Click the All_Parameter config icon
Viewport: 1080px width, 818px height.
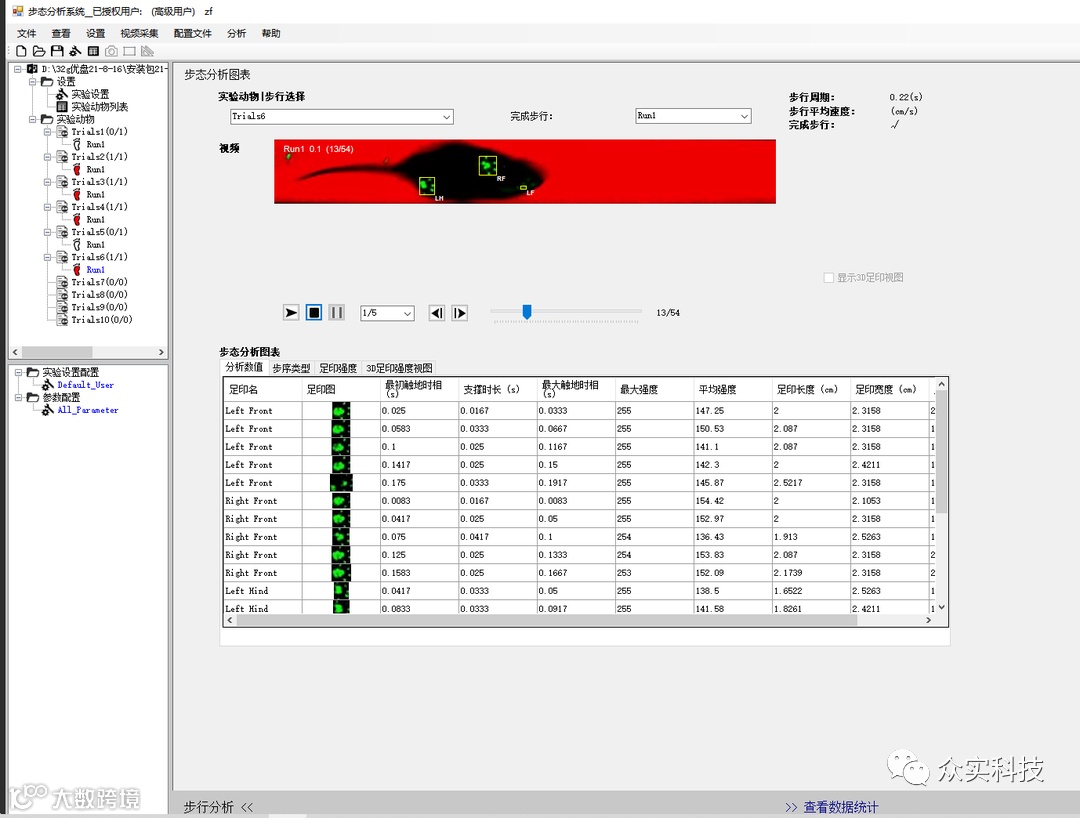coord(48,410)
